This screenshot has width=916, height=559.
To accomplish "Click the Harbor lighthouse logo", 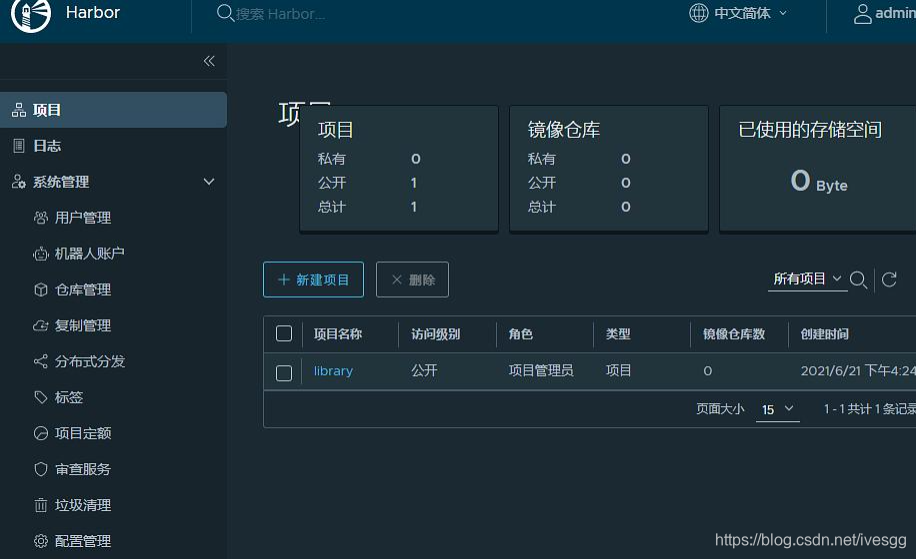I will [31, 14].
